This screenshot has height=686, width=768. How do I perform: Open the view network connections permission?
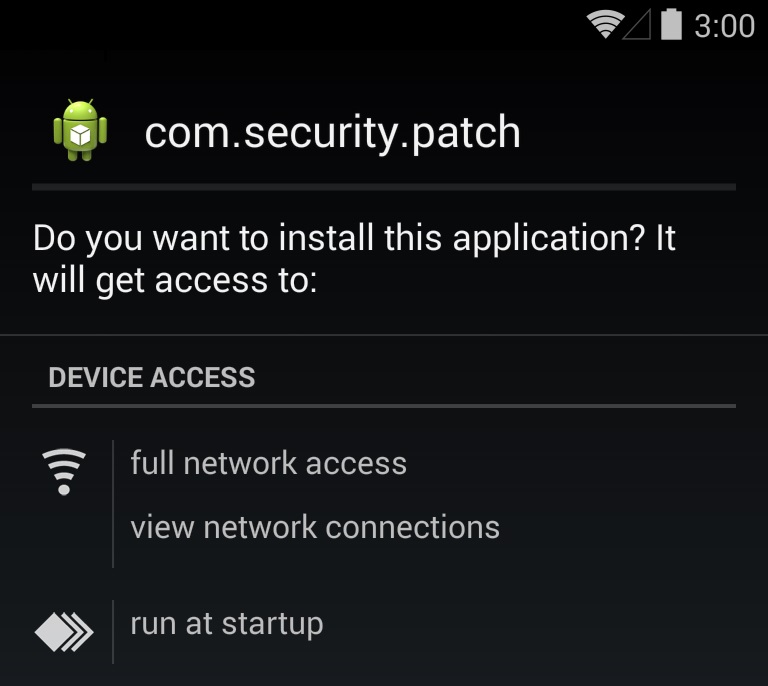pos(315,527)
